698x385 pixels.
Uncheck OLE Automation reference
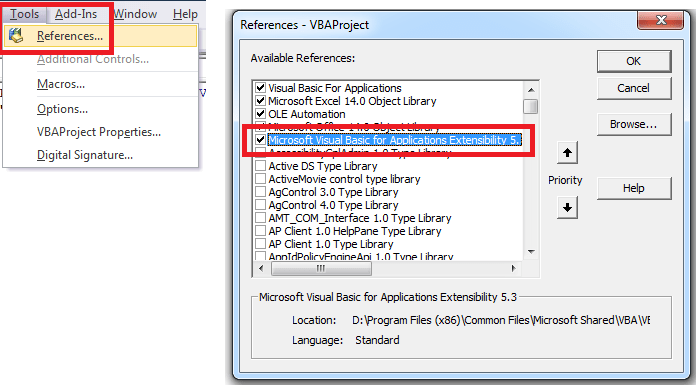tap(260, 113)
